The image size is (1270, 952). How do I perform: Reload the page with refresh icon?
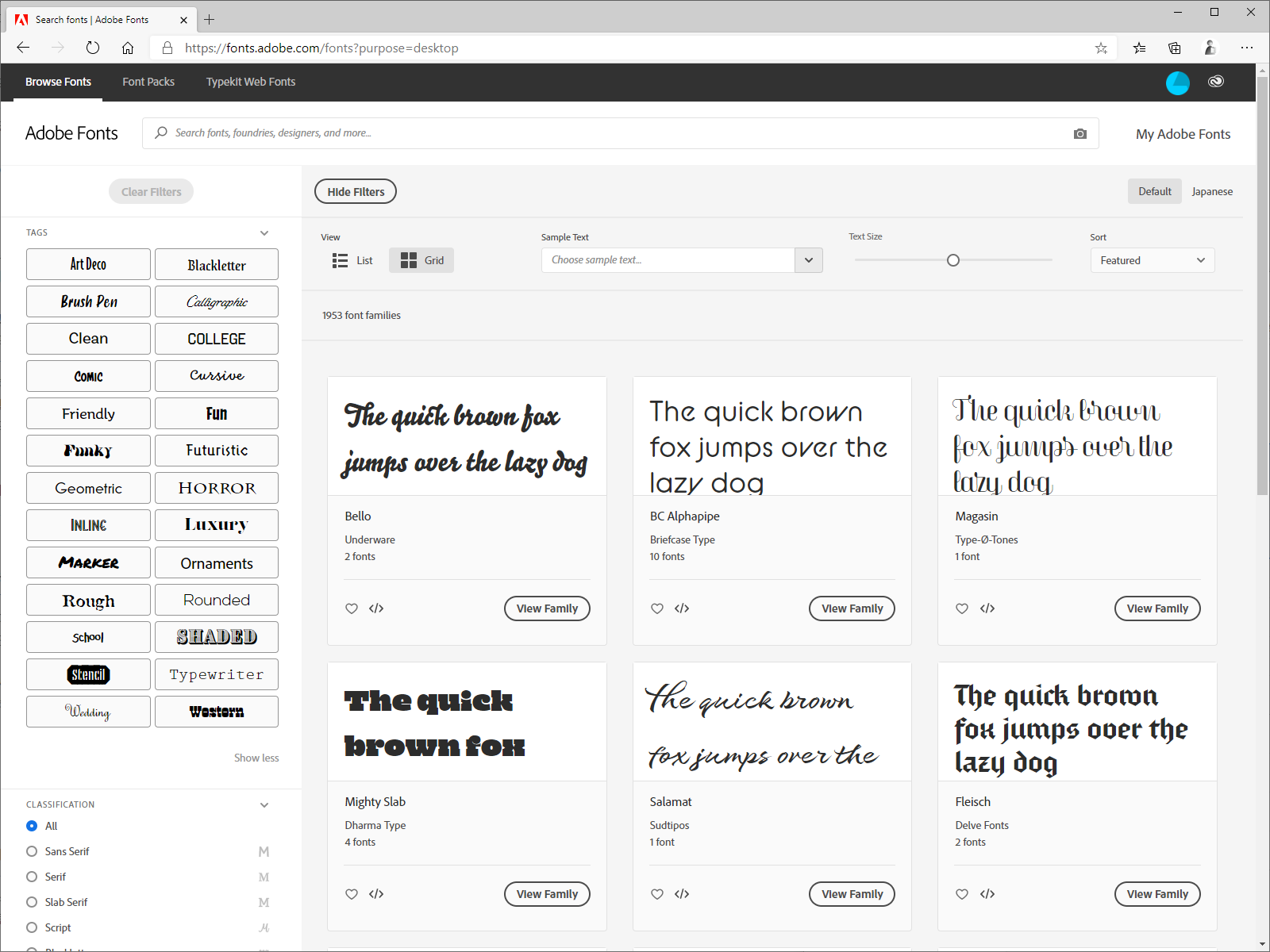(93, 48)
